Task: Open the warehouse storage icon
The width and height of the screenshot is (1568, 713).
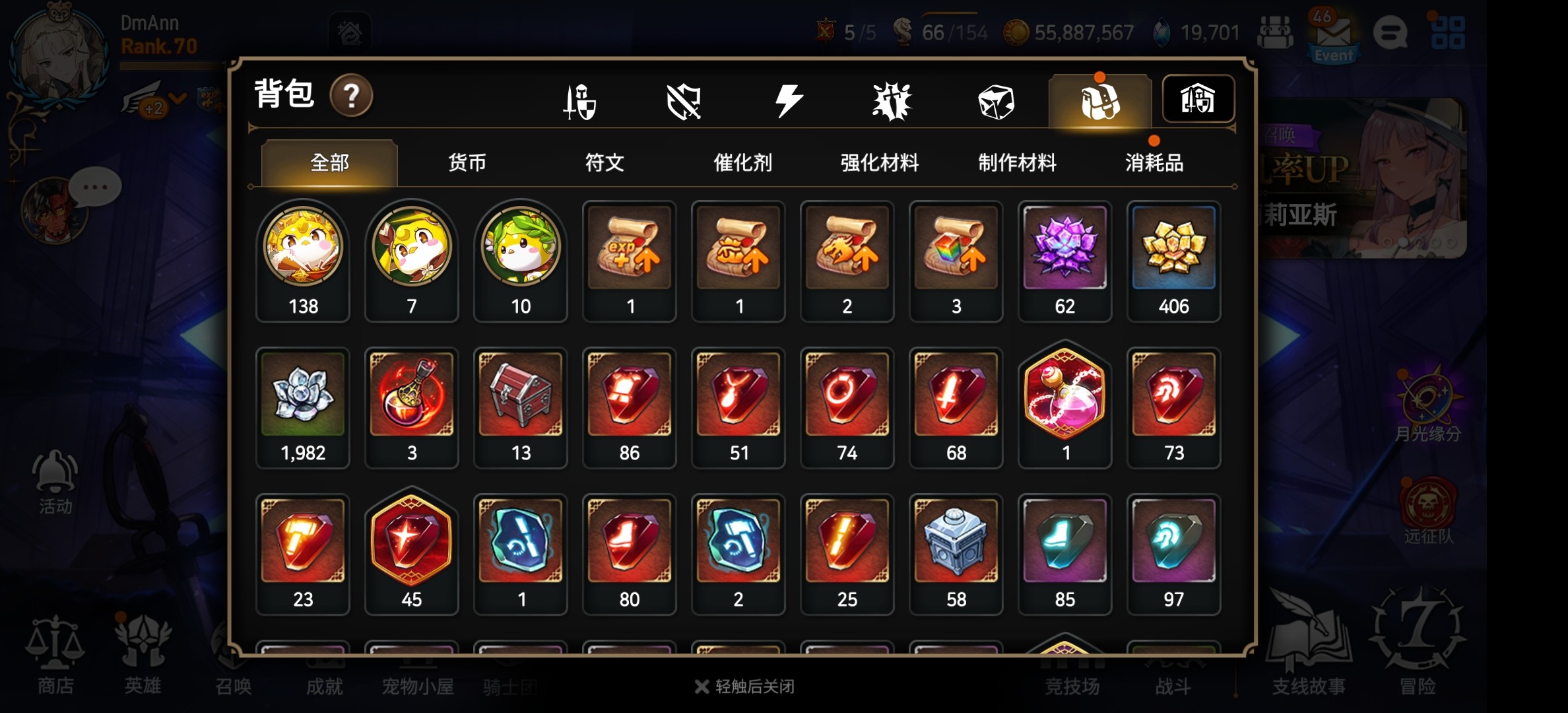Action: click(1198, 99)
